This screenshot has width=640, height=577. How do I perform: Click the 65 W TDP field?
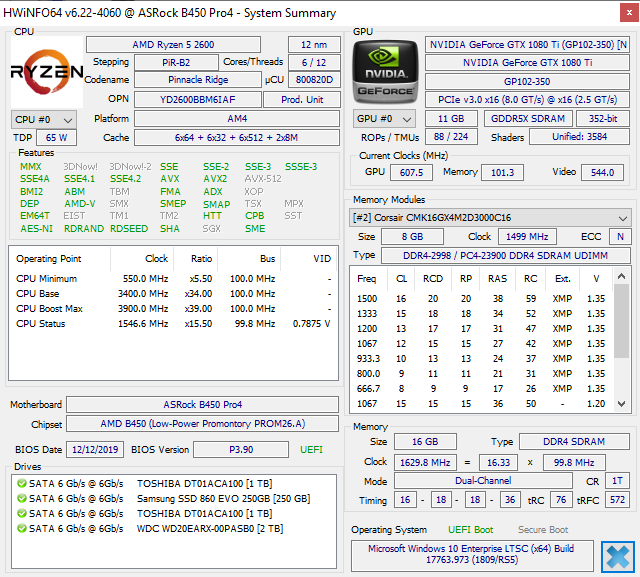click(x=56, y=138)
